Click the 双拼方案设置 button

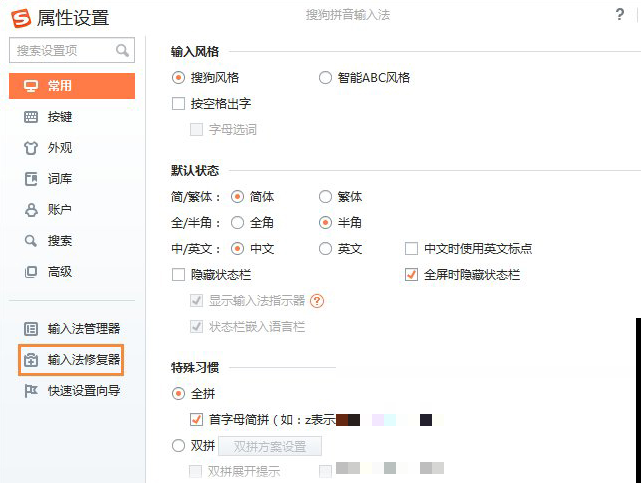tap(270, 446)
